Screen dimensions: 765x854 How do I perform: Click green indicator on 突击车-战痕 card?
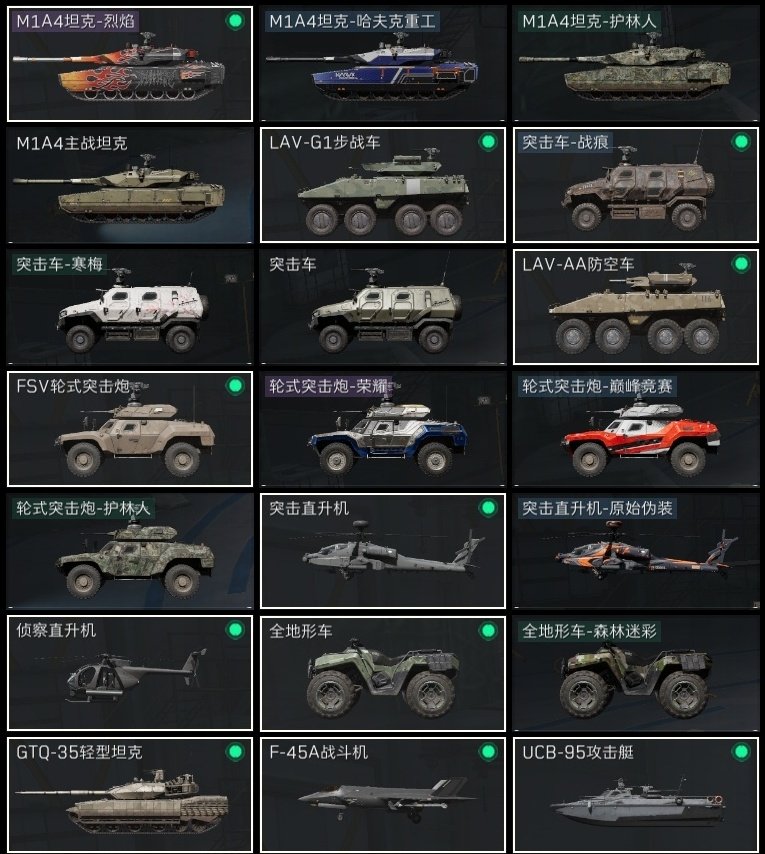(x=741, y=142)
